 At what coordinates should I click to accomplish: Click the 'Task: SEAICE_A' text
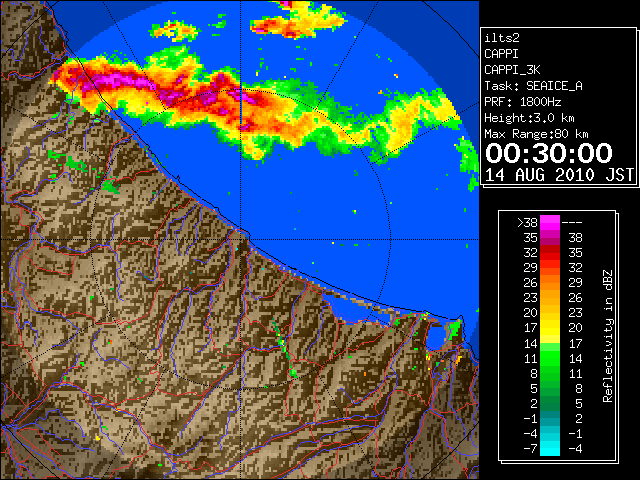[533, 86]
